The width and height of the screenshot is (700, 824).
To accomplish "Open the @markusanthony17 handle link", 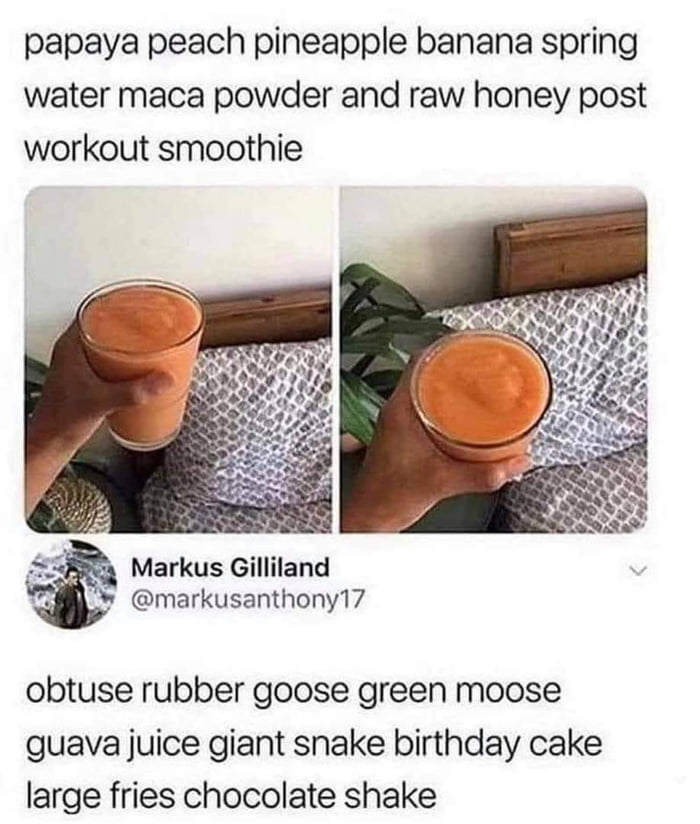I will point(246,599).
